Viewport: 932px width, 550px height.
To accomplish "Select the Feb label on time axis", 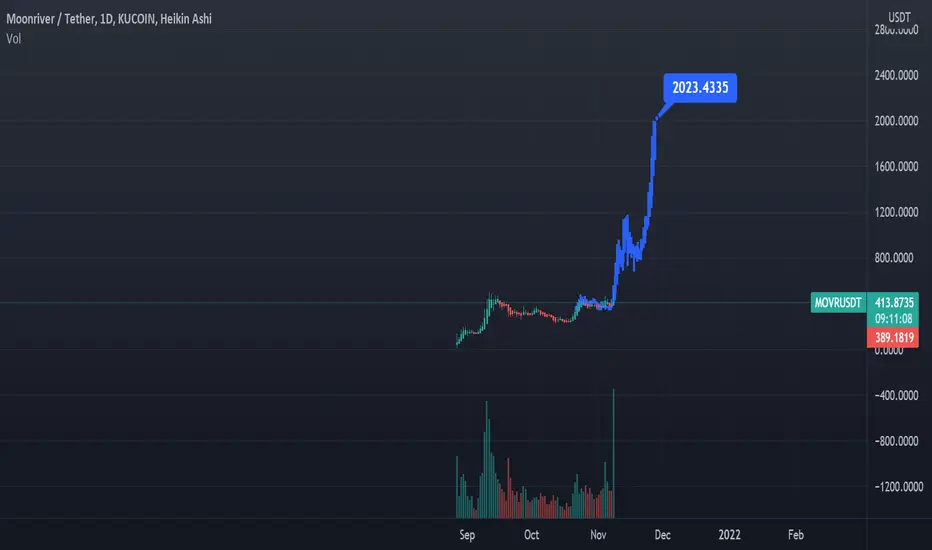I will [796, 535].
